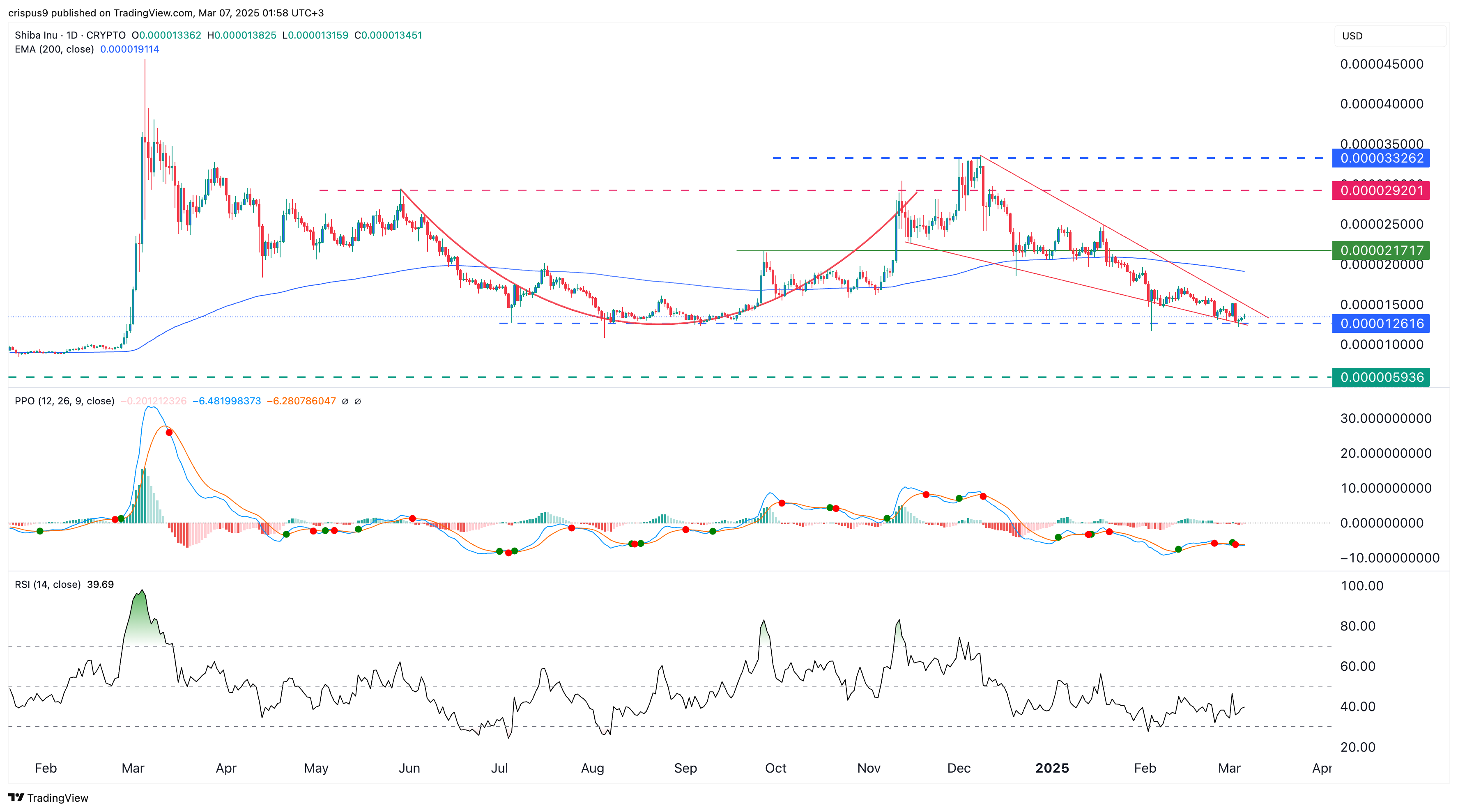Click the EMA value 0.000019114
Screen dimensions: 1458x812
130,49
